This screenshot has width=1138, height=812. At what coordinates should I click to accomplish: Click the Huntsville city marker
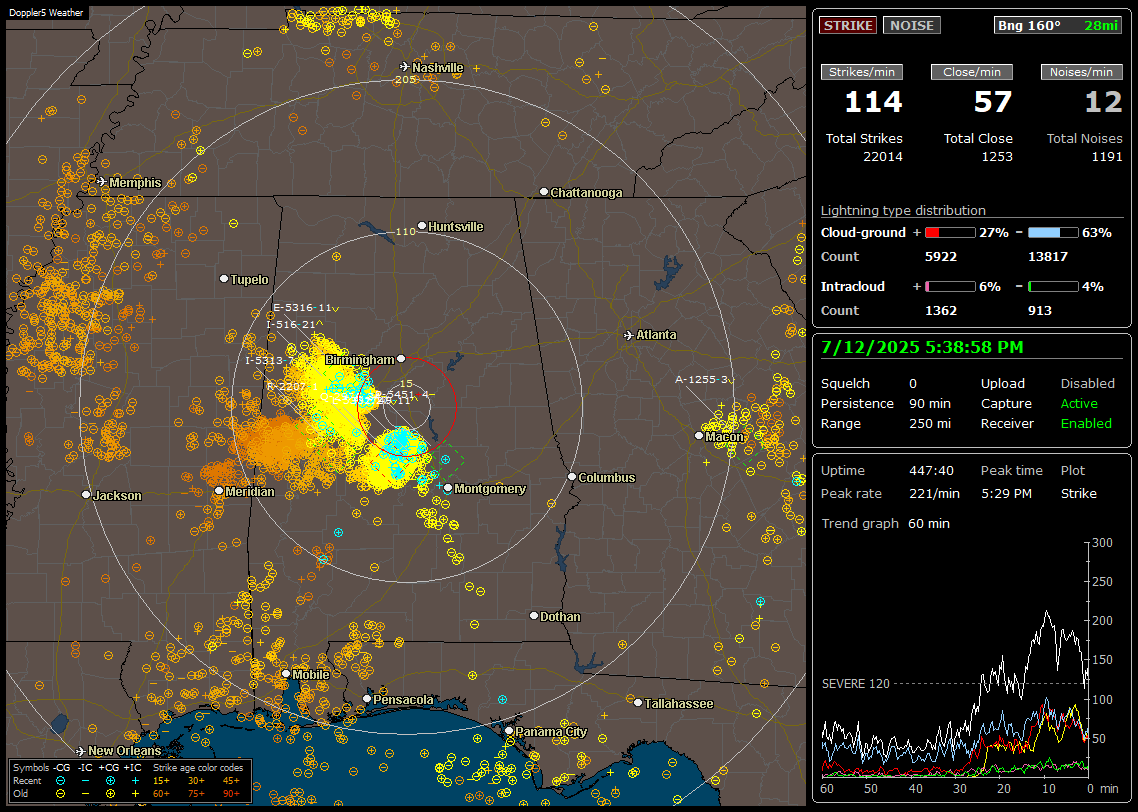(x=422, y=226)
